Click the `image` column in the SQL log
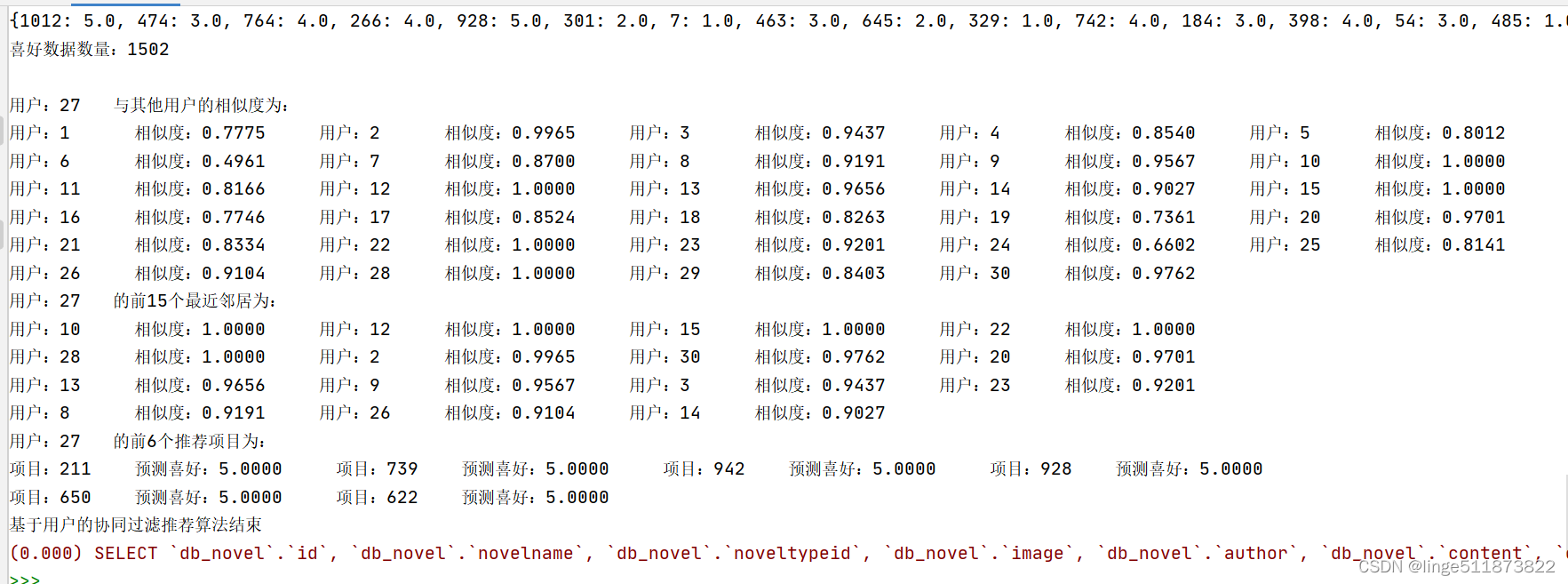This screenshot has width=1568, height=584. pyautogui.click(x=1037, y=554)
